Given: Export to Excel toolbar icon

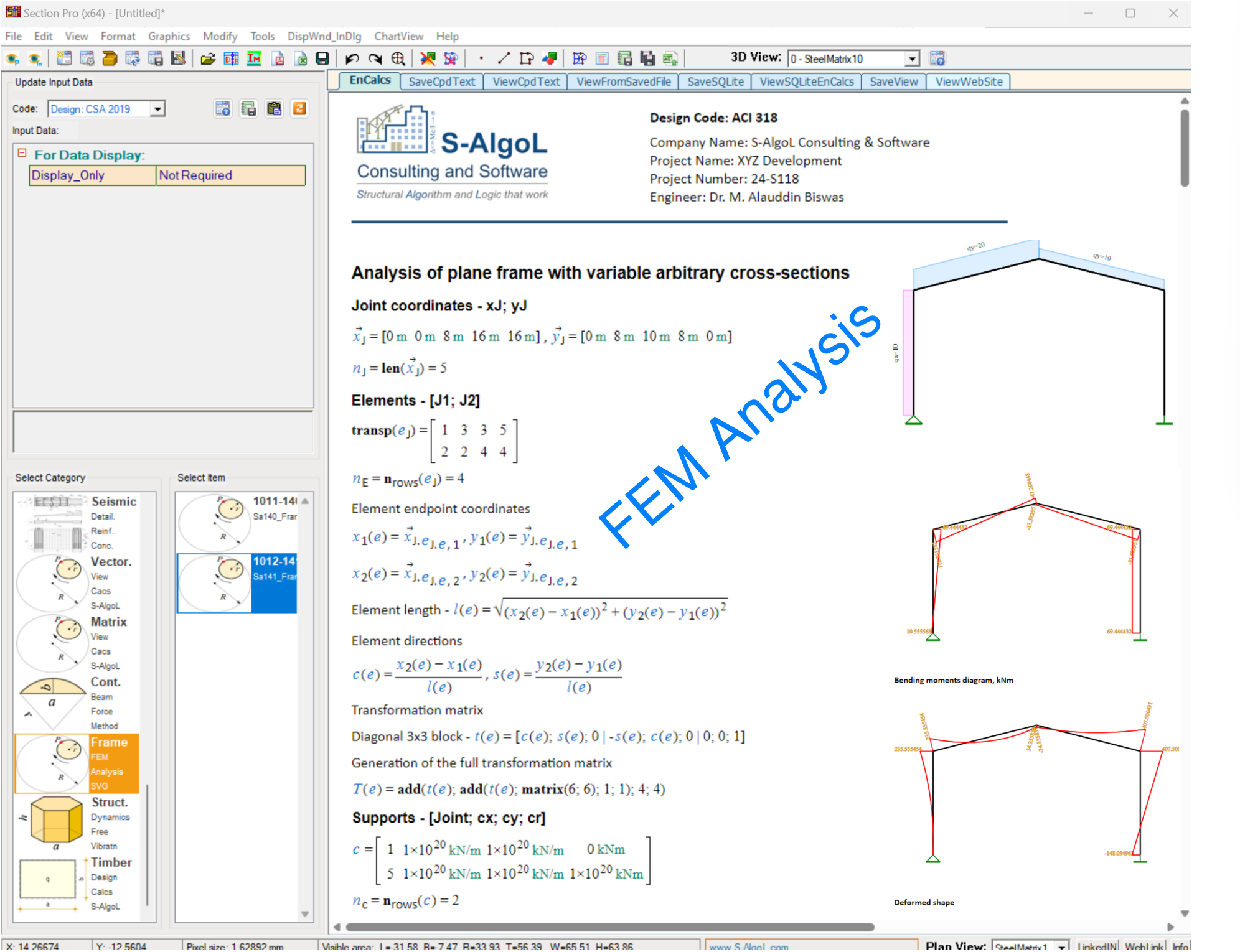Looking at the screenshot, I should point(301,58).
